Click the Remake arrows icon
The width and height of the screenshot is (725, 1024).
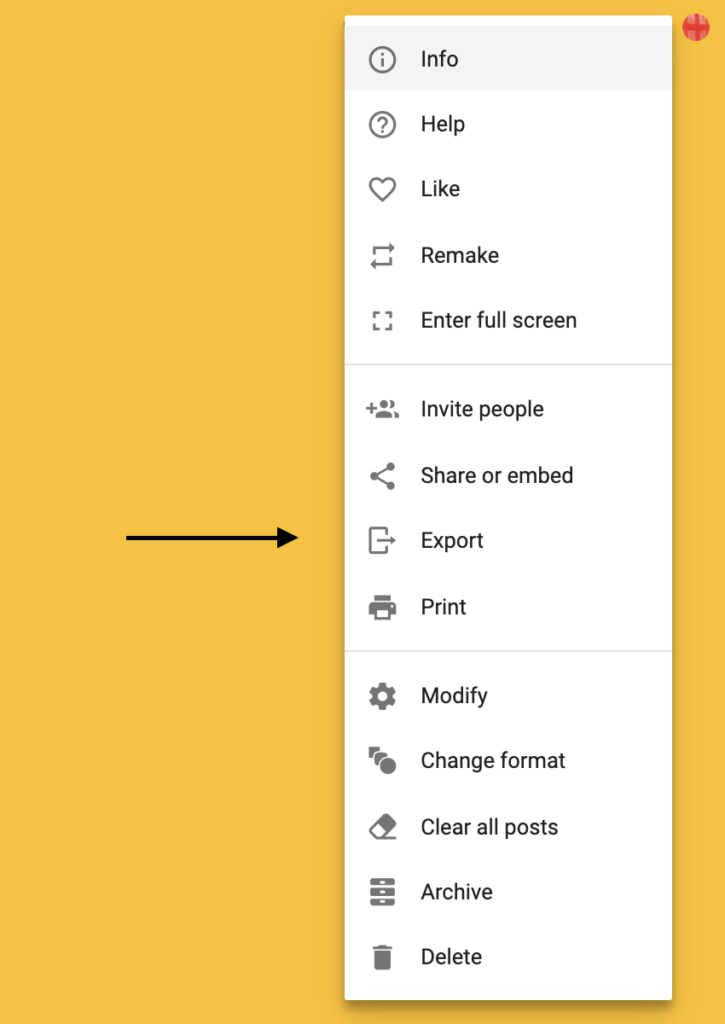[382, 255]
